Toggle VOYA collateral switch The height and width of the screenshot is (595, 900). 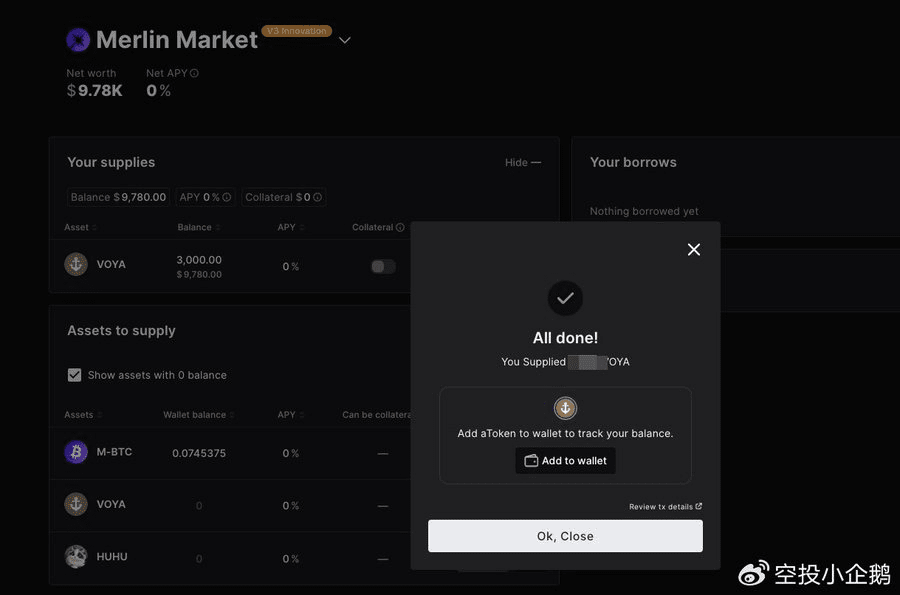(x=383, y=266)
